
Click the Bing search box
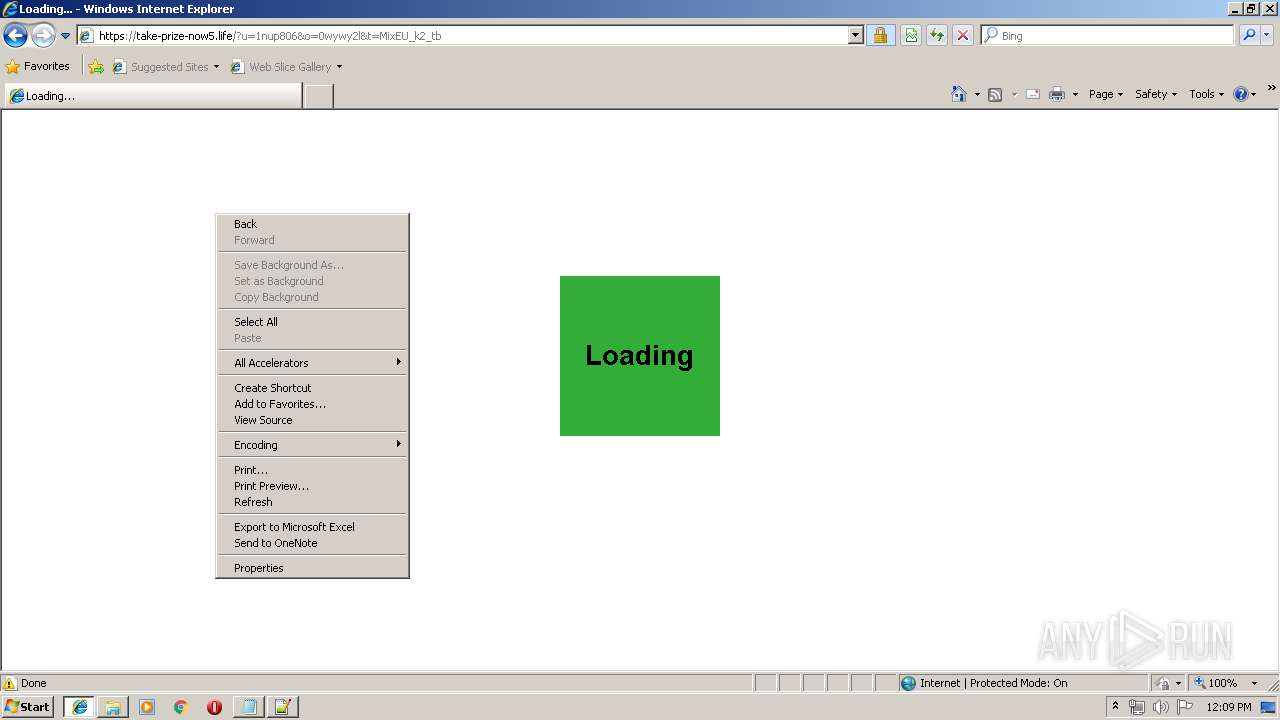pos(1107,36)
